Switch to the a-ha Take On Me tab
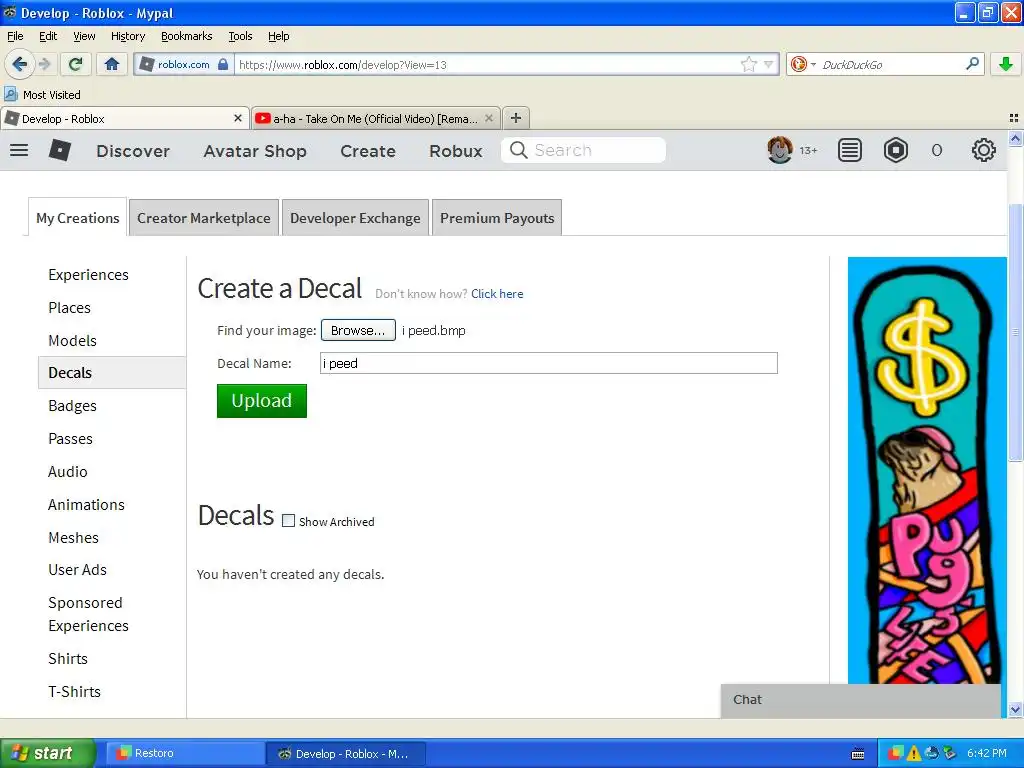The image size is (1024, 768). 376,118
